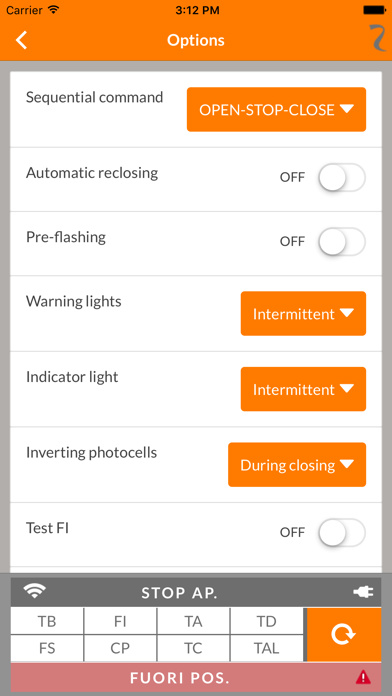Viewport: 392px width, 696px height.
Task: Enable the Pre-flashing switch
Action: [x=342, y=242]
